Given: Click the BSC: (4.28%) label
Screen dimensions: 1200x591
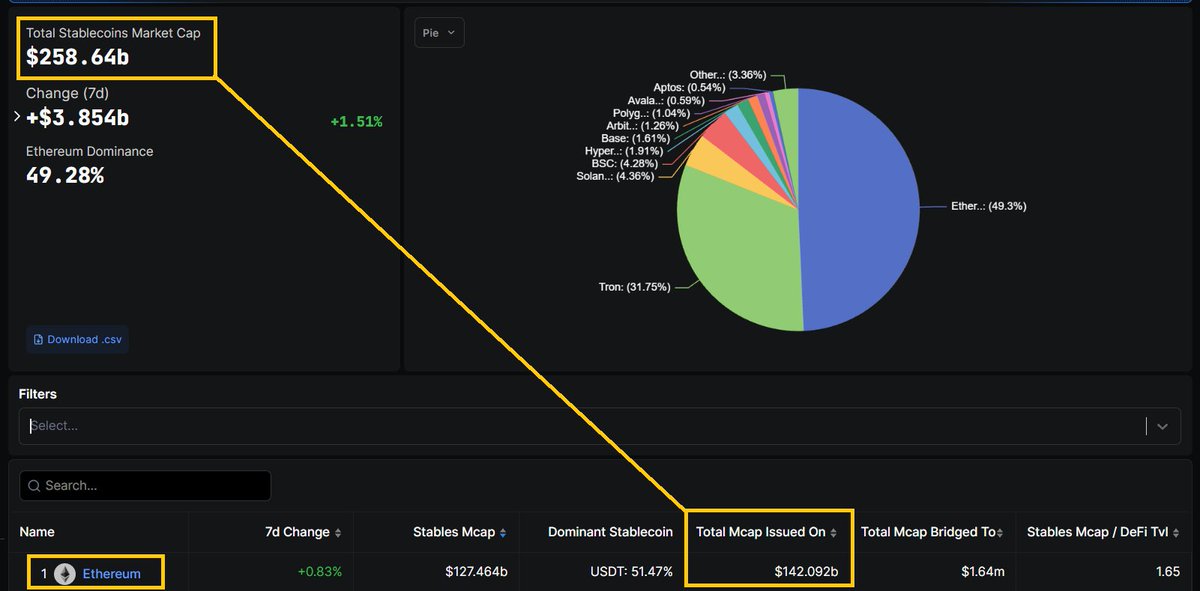Looking at the screenshot, I should pyautogui.click(x=627, y=163).
